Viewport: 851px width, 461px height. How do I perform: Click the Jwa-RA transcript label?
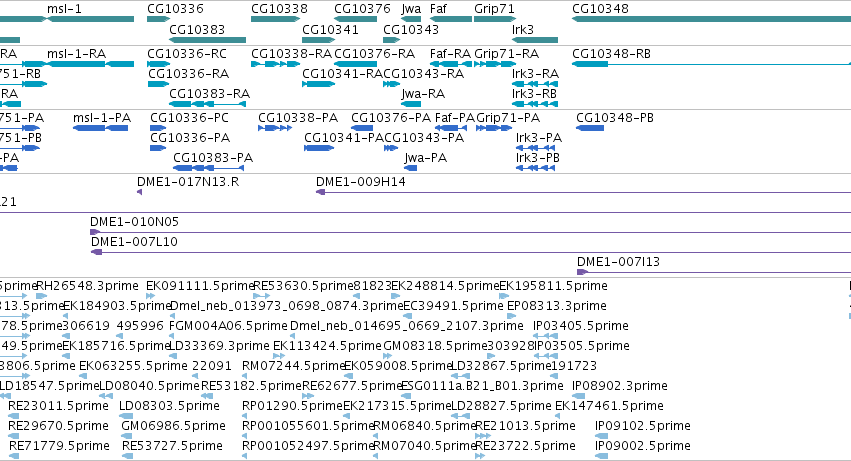(423, 94)
